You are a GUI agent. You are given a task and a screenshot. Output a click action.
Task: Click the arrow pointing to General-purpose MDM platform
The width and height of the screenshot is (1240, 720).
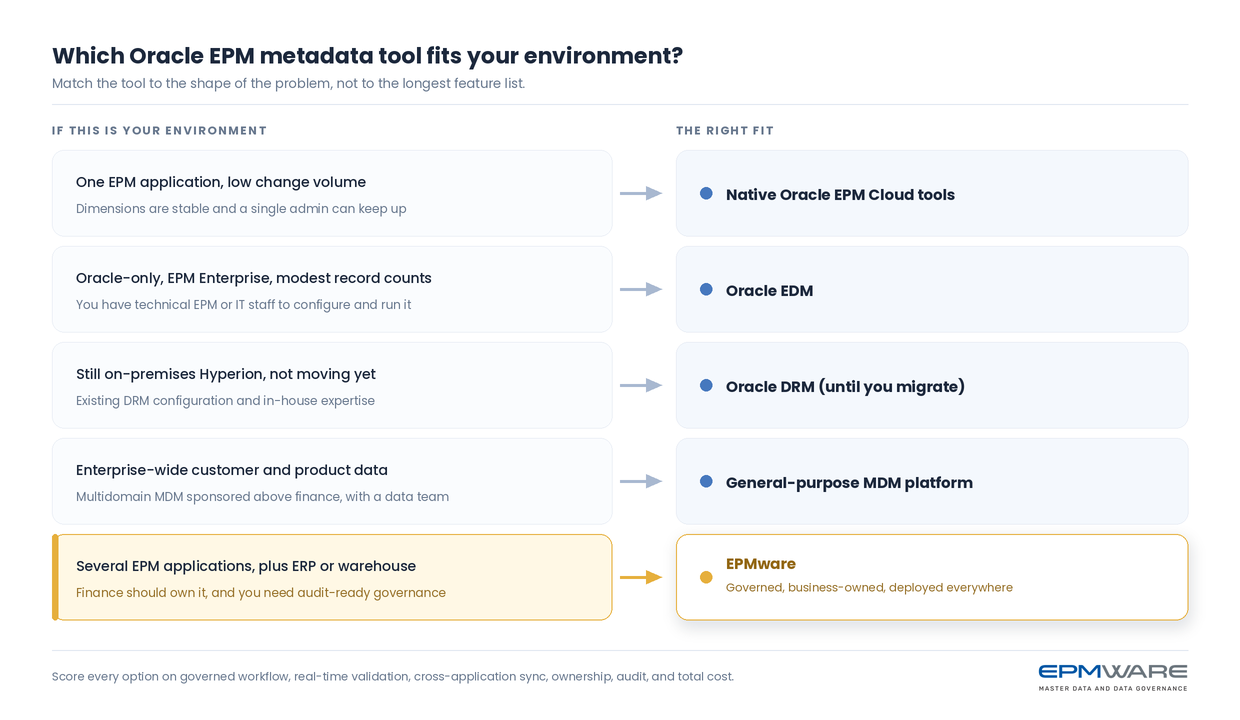(641, 481)
